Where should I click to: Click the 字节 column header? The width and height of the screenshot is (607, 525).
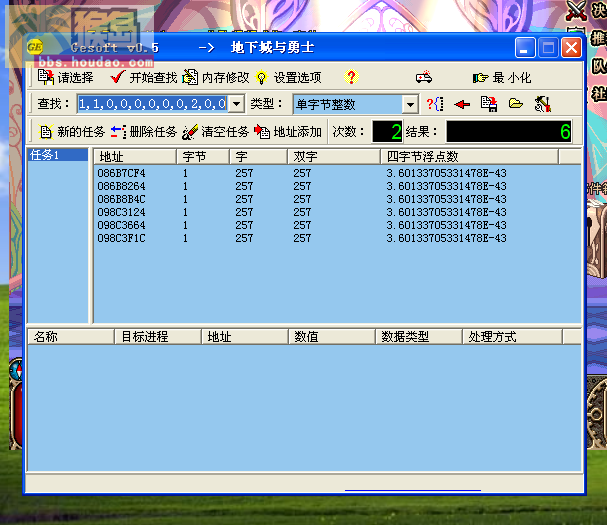pyautogui.click(x=203, y=157)
